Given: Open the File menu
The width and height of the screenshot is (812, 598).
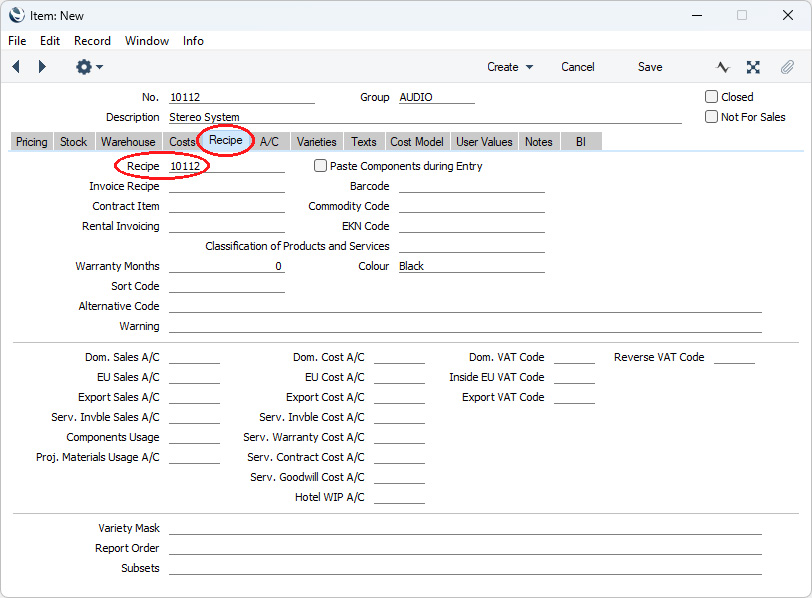Looking at the screenshot, I should [x=17, y=41].
